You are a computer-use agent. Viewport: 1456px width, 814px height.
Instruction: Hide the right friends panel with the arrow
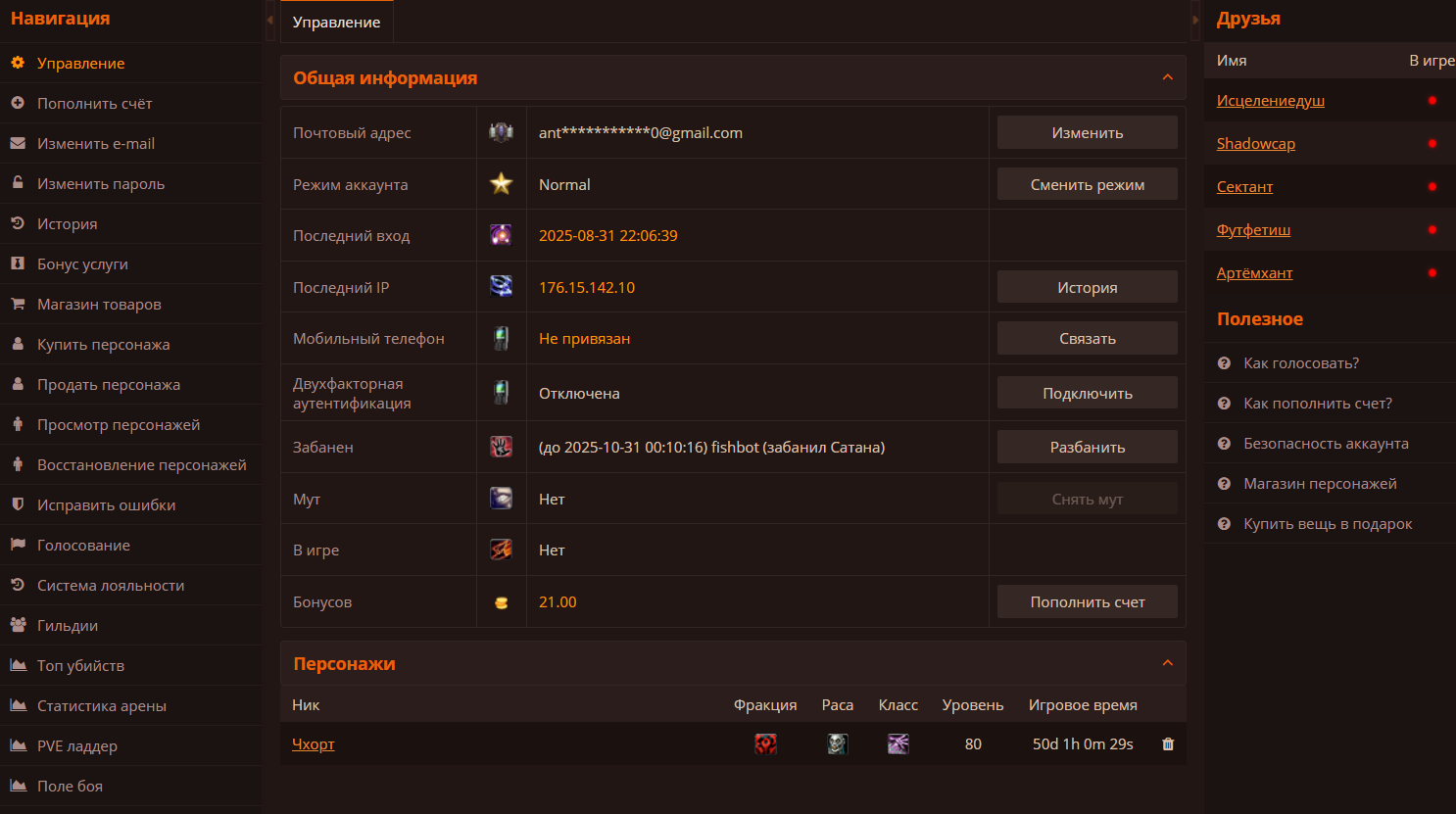point(1195,21)
